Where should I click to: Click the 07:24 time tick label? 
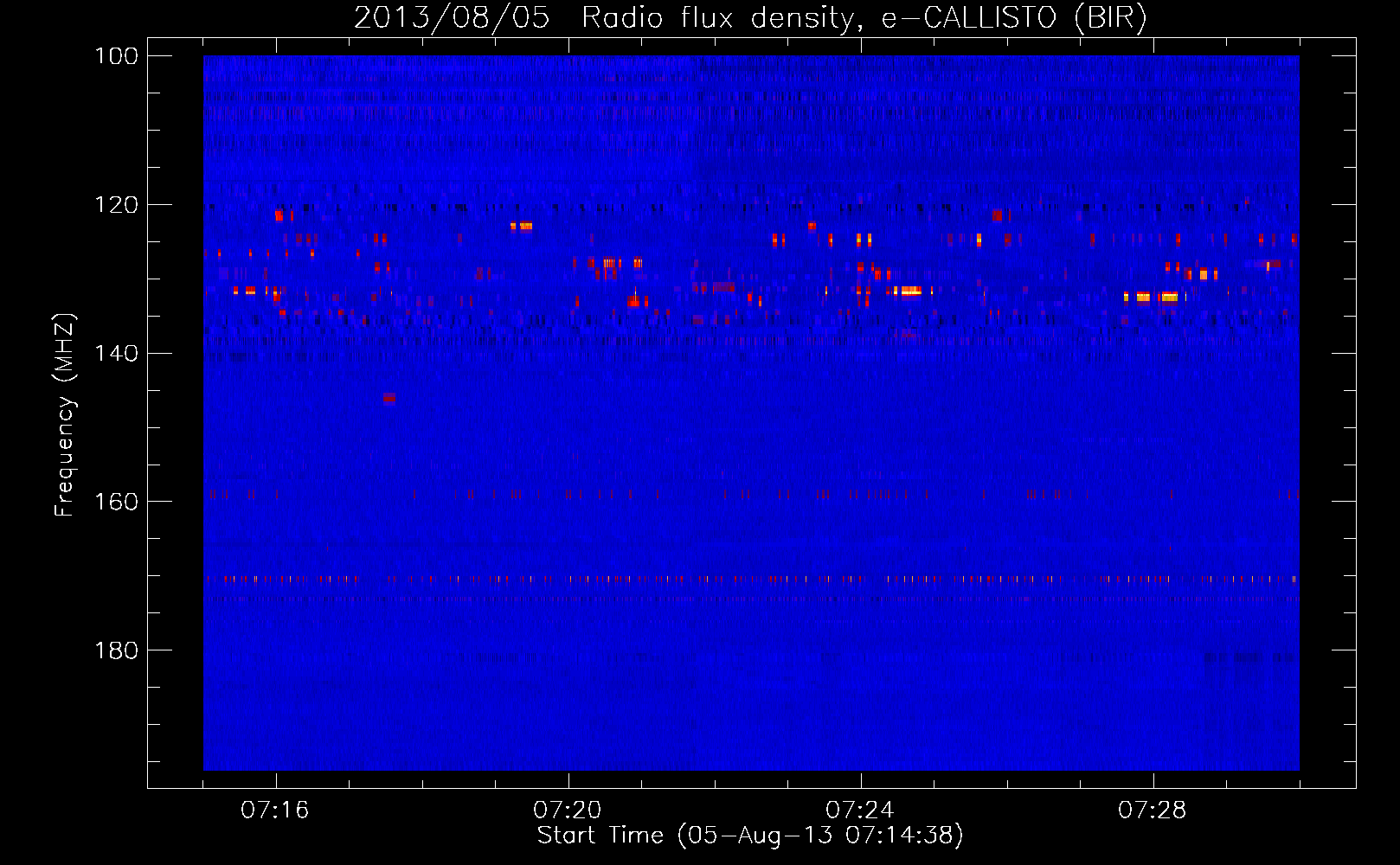click(x=860, y=811)
